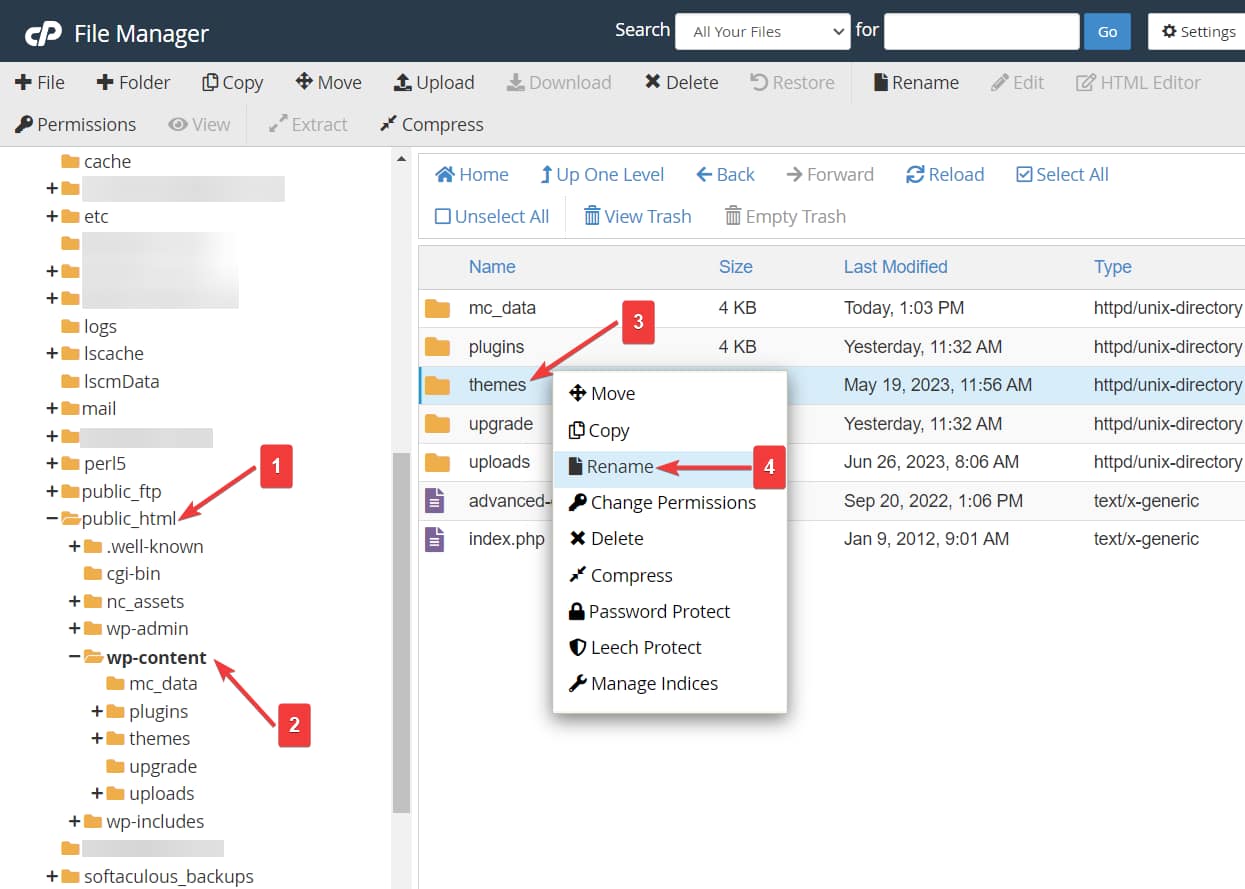The height and width of the screenshot is (889, 1245).
Task: Refresh the file list using Reload
Action: coord(943,174)
